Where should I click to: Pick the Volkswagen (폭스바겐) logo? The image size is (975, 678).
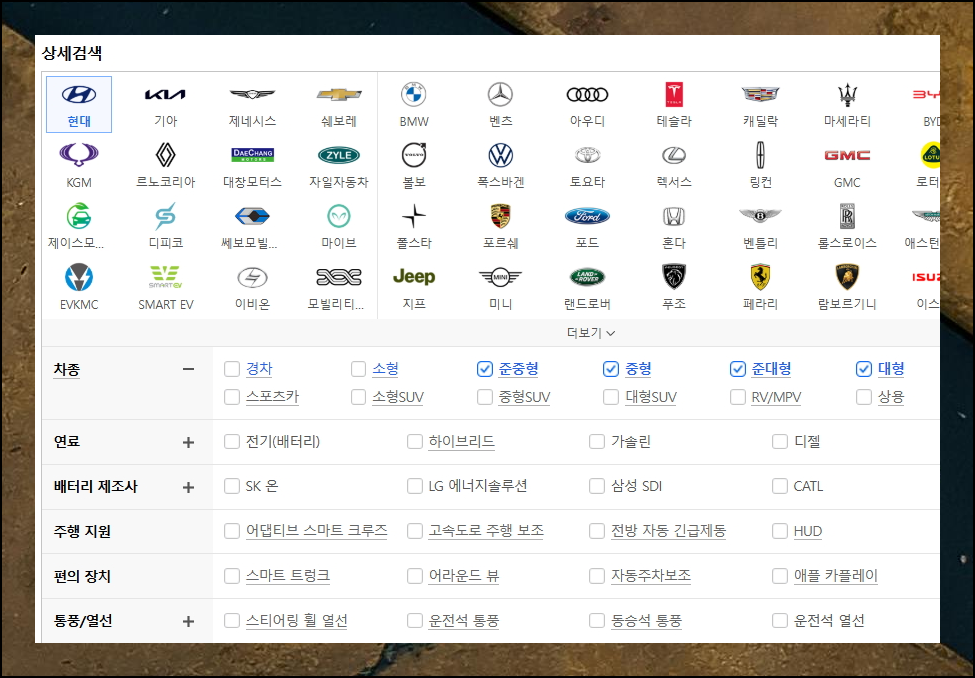click(x=501, y=155)
